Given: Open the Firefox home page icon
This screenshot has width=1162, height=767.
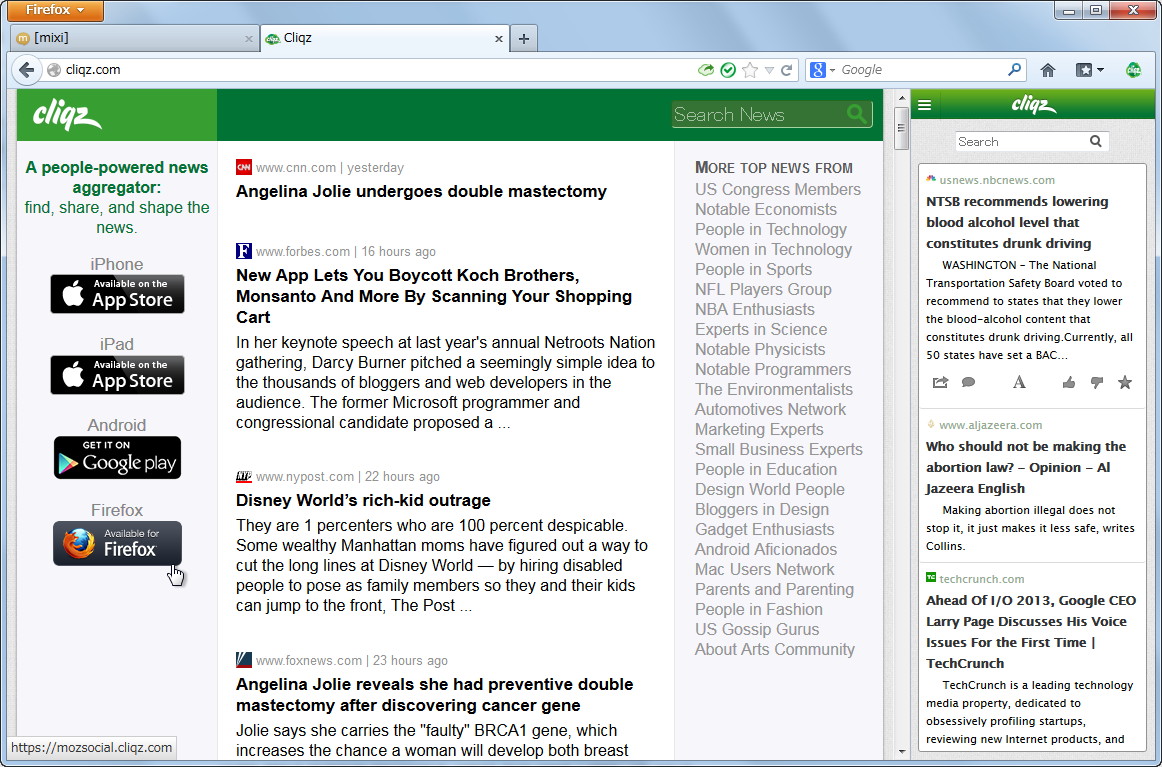Looking at the screenshot, I should pyautogui.click(x=1048, y=70).
